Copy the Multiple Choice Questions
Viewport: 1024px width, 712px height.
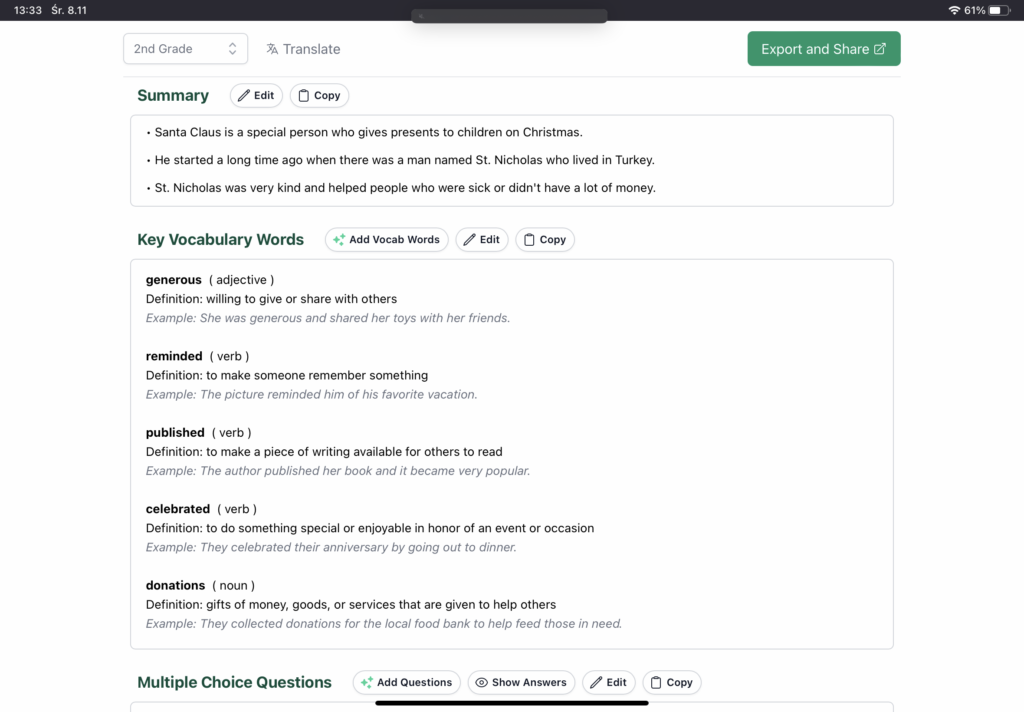(671, 683)
